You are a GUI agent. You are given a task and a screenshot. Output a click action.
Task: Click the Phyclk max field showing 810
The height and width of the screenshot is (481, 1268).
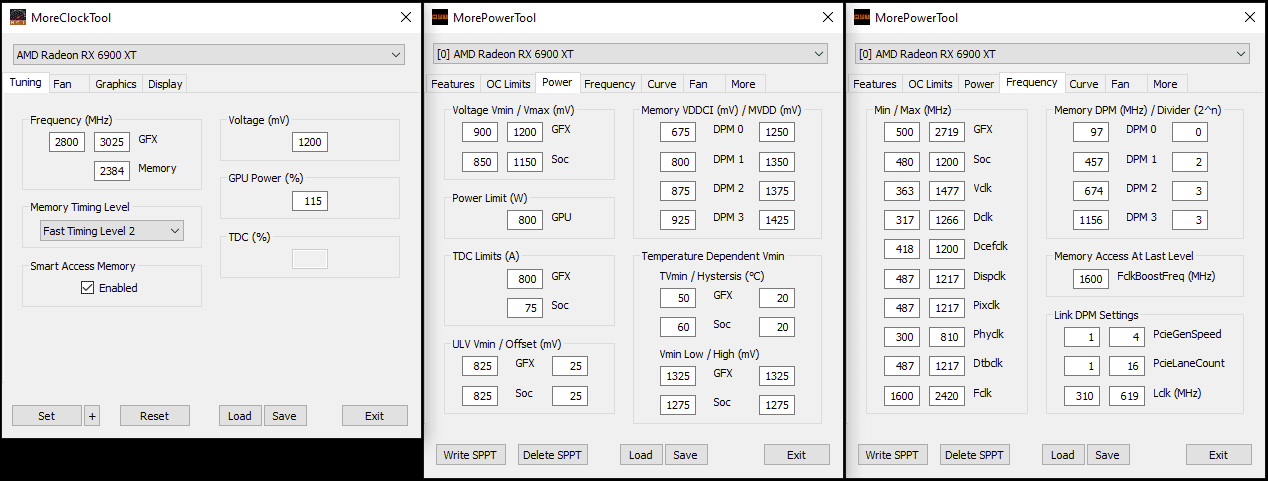click(x=947, y=338)
